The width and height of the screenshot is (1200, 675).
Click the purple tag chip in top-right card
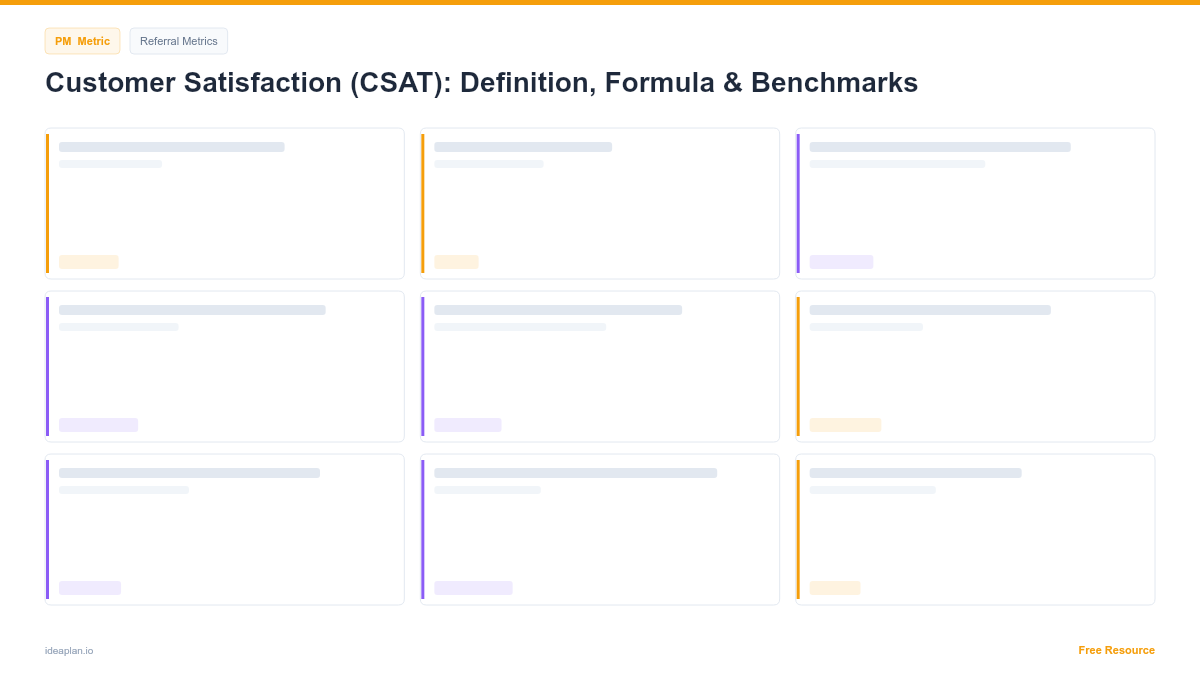pyautogui.click(x=841, y=262)
